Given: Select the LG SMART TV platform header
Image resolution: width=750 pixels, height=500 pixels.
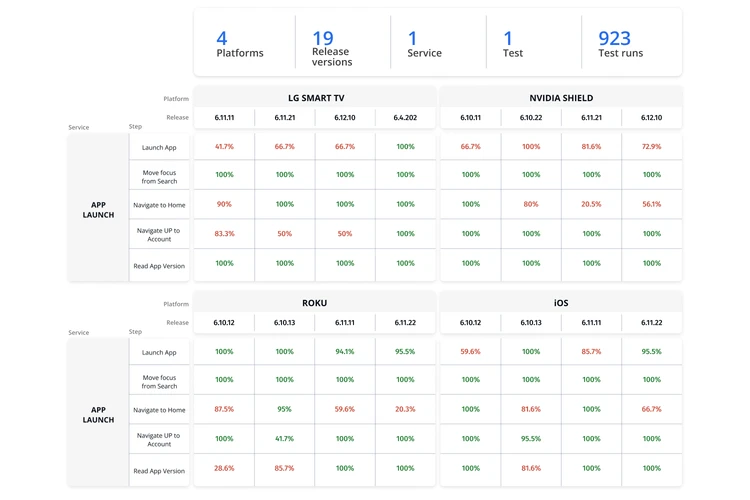Looking at the screenshot, I should pyautogui.click(x=316, y=98).
